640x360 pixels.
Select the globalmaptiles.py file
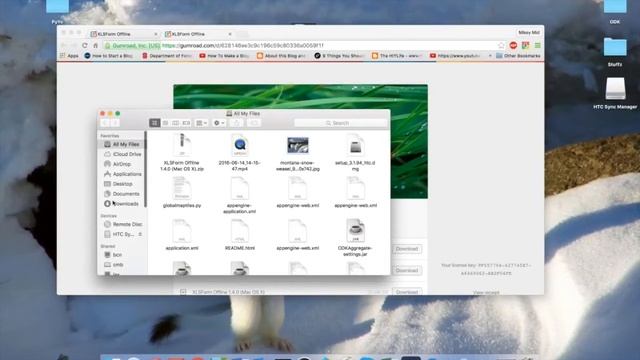tap(182, 192)
